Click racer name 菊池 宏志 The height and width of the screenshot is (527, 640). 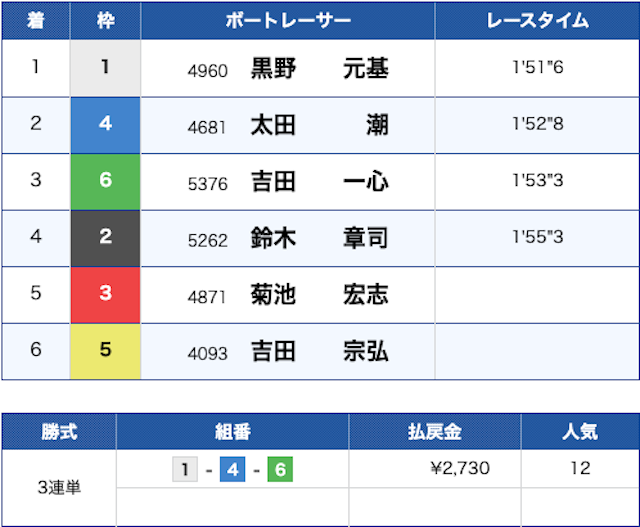(x=319, y=297)
